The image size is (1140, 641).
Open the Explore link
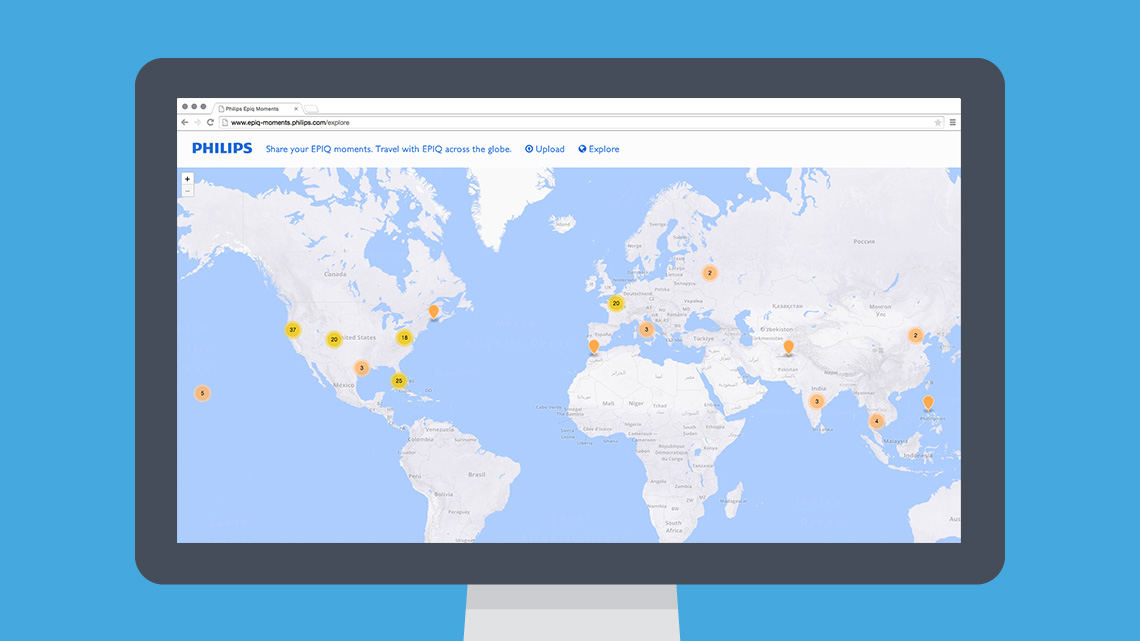pyautogui.click(x=599, y=149)
